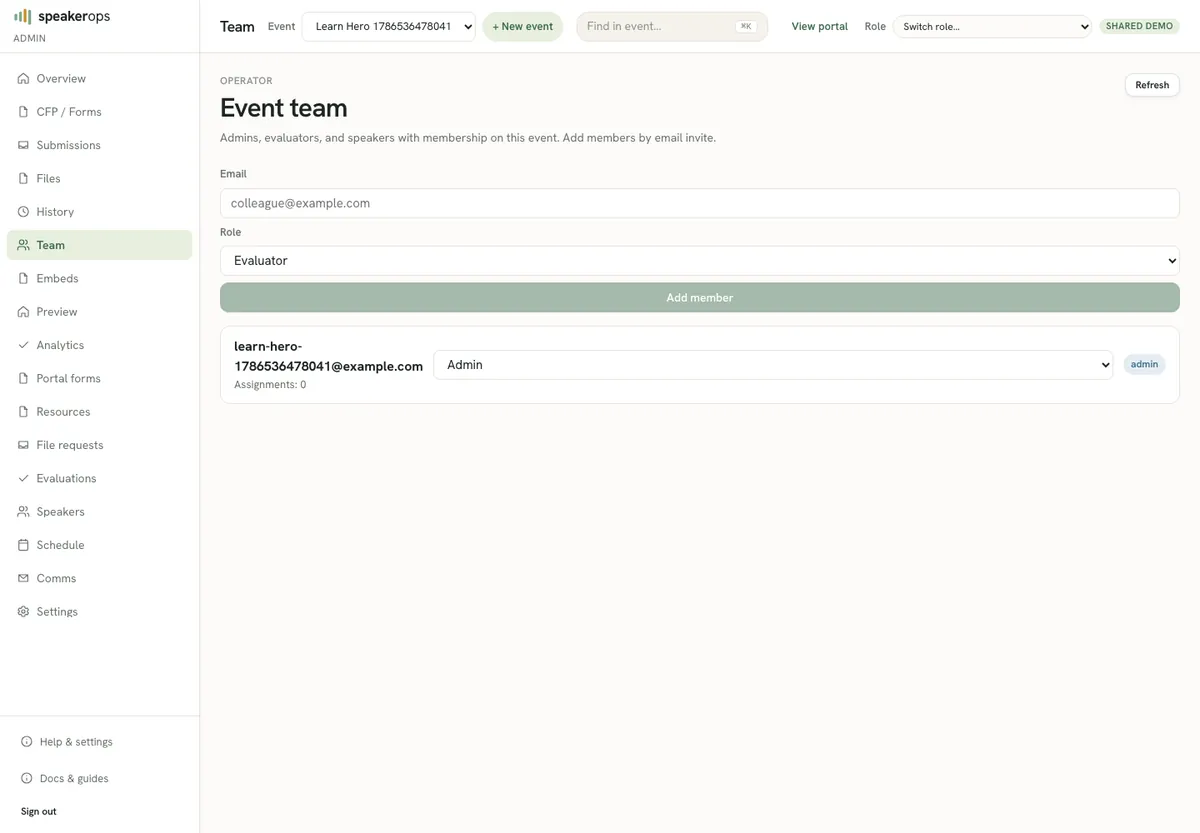Click the Refresh button

pos(1152,85)
